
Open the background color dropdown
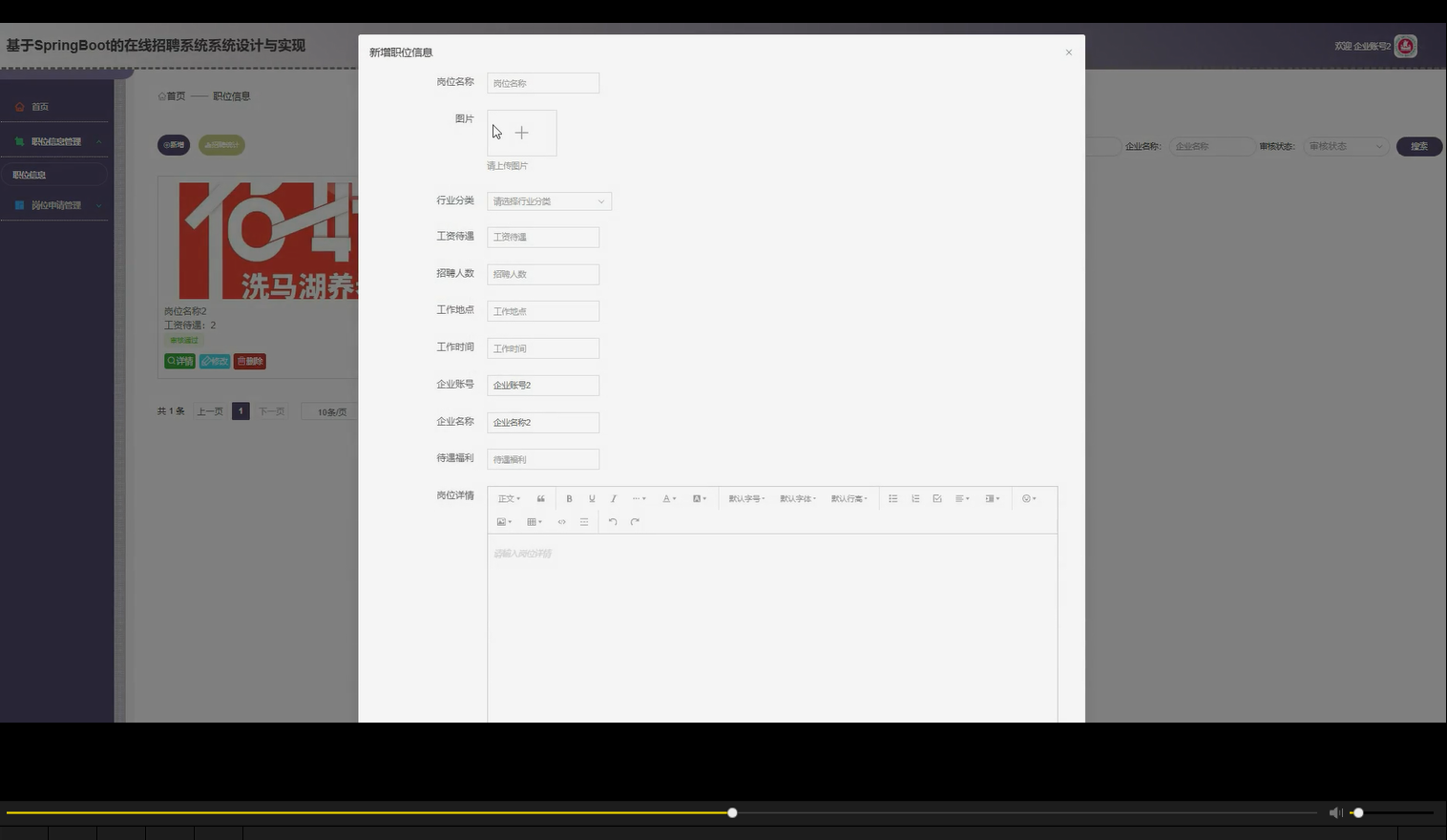(x=700, y=498)
